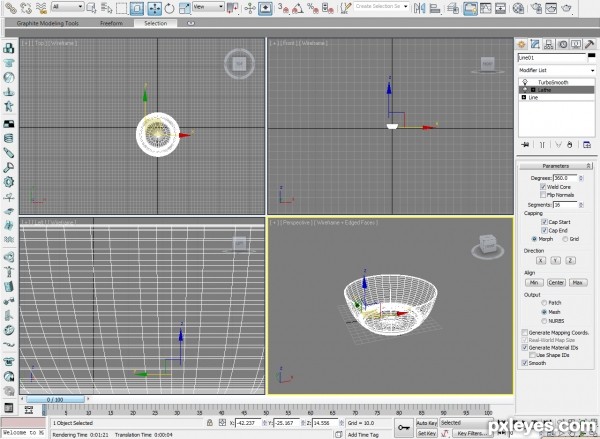
Task: Open the Hierarchy command panel tab
Action: click(548, 45)
